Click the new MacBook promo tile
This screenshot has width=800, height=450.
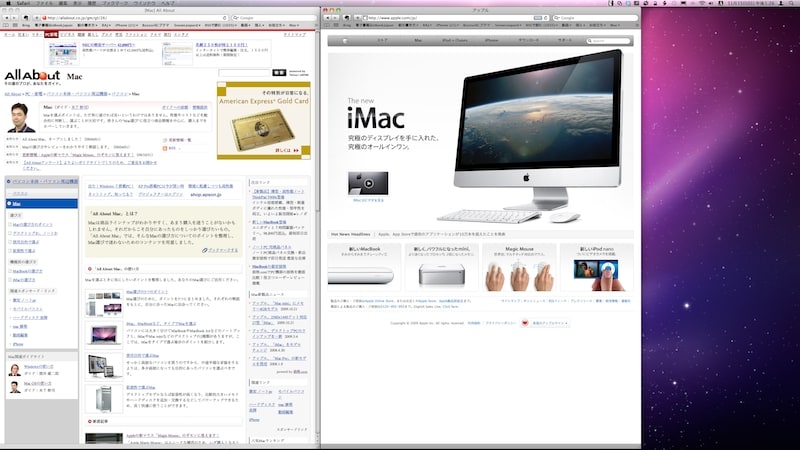(363, 267)
